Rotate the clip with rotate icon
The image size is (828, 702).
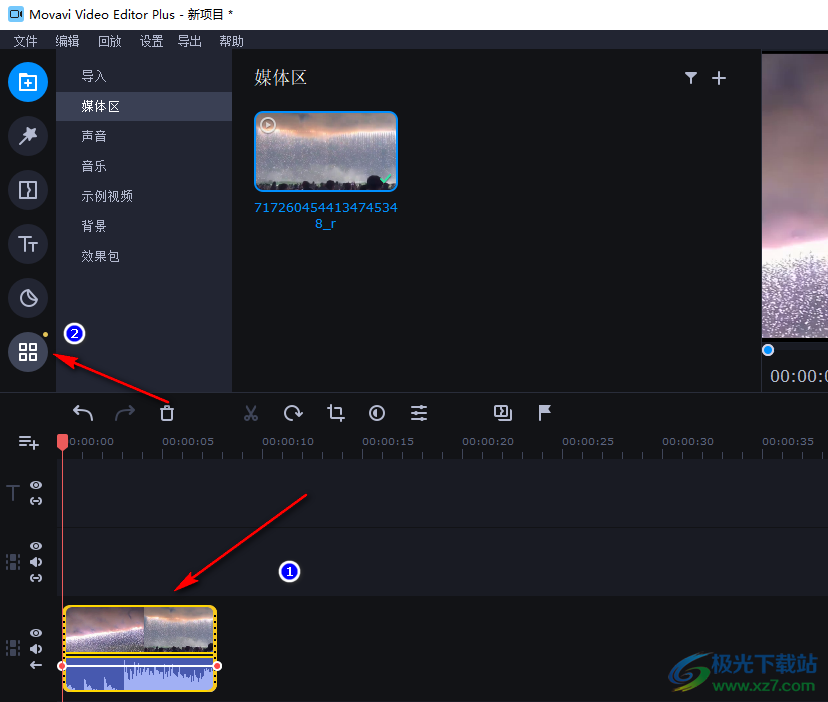tap(293, 413)
